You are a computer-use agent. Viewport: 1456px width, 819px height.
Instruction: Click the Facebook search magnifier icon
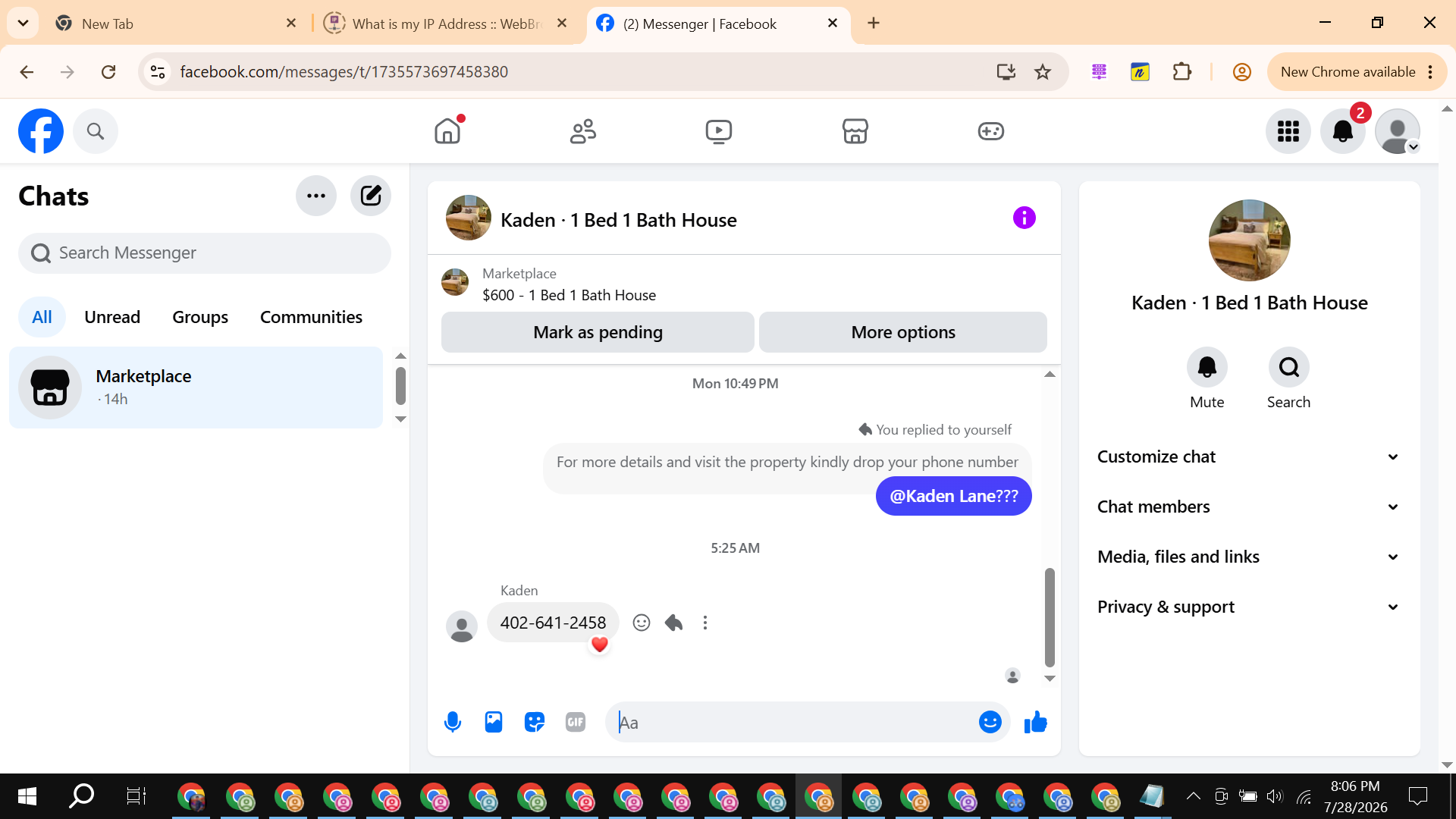coord(96,131)
